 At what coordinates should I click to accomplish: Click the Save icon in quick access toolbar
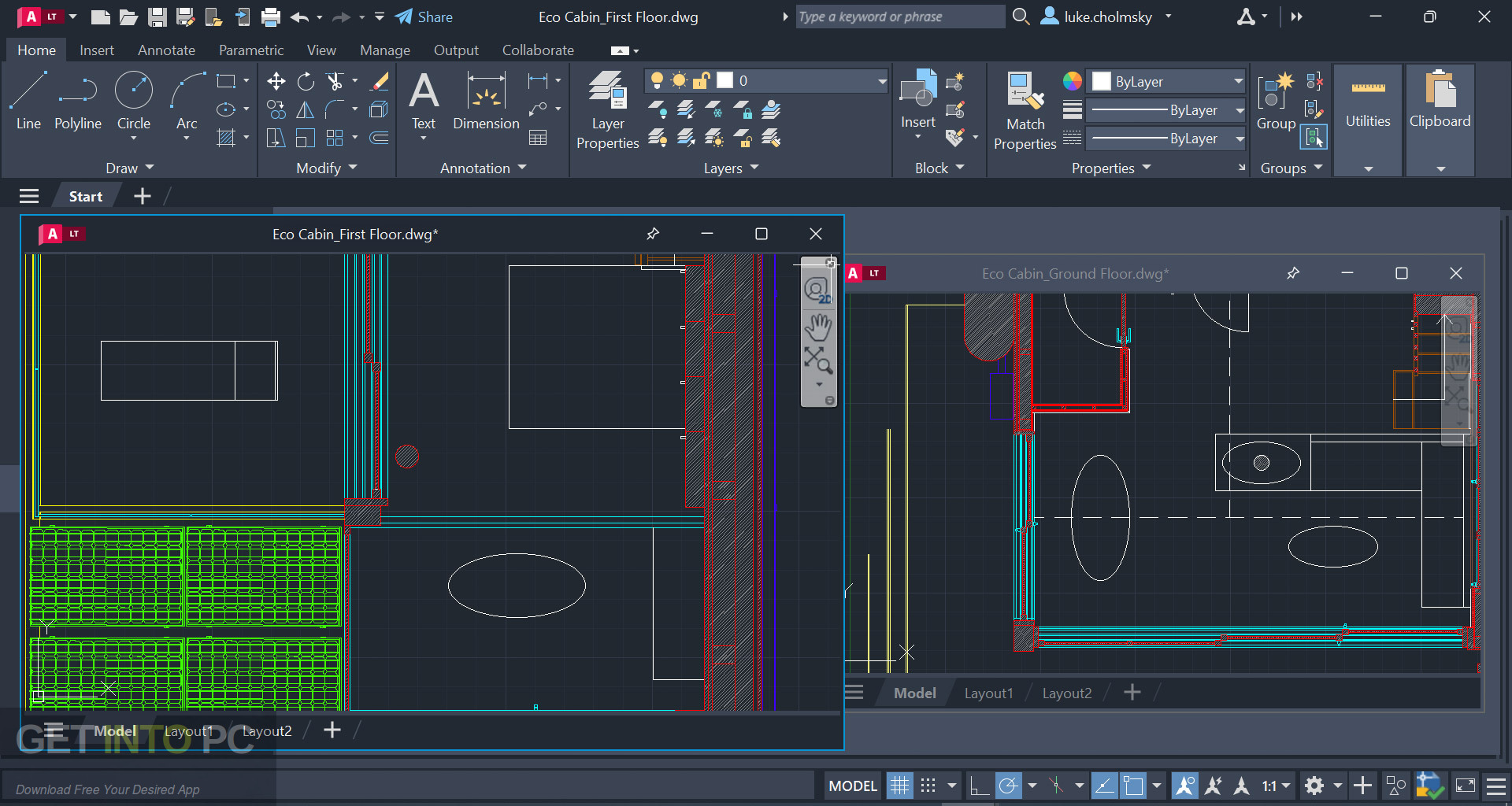(x=157, y=17)
